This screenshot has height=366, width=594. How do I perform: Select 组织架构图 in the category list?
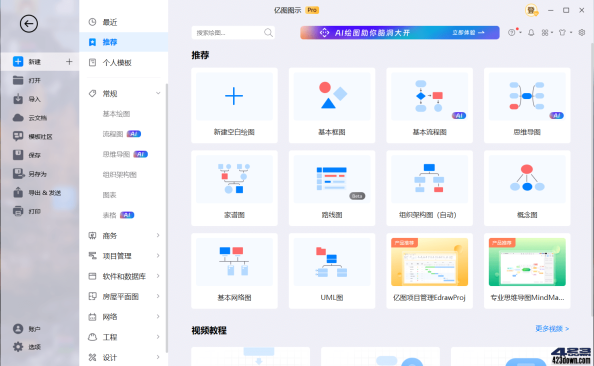(x=119, y=175)
